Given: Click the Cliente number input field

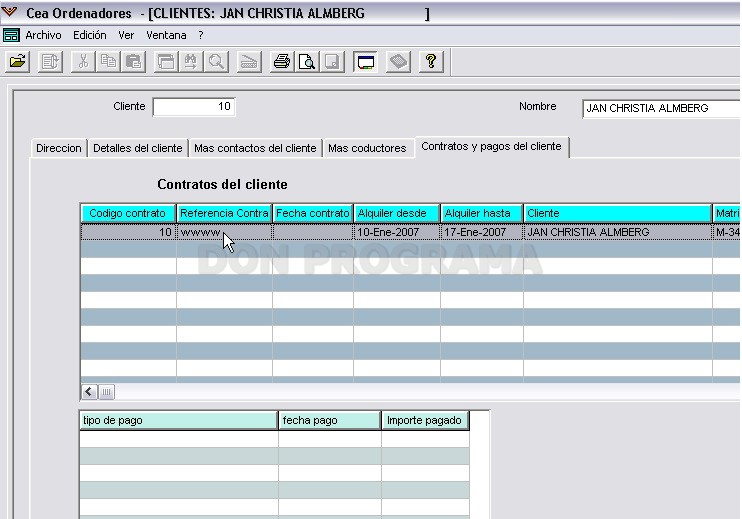Looking at the screenshot, I should 194,106.
